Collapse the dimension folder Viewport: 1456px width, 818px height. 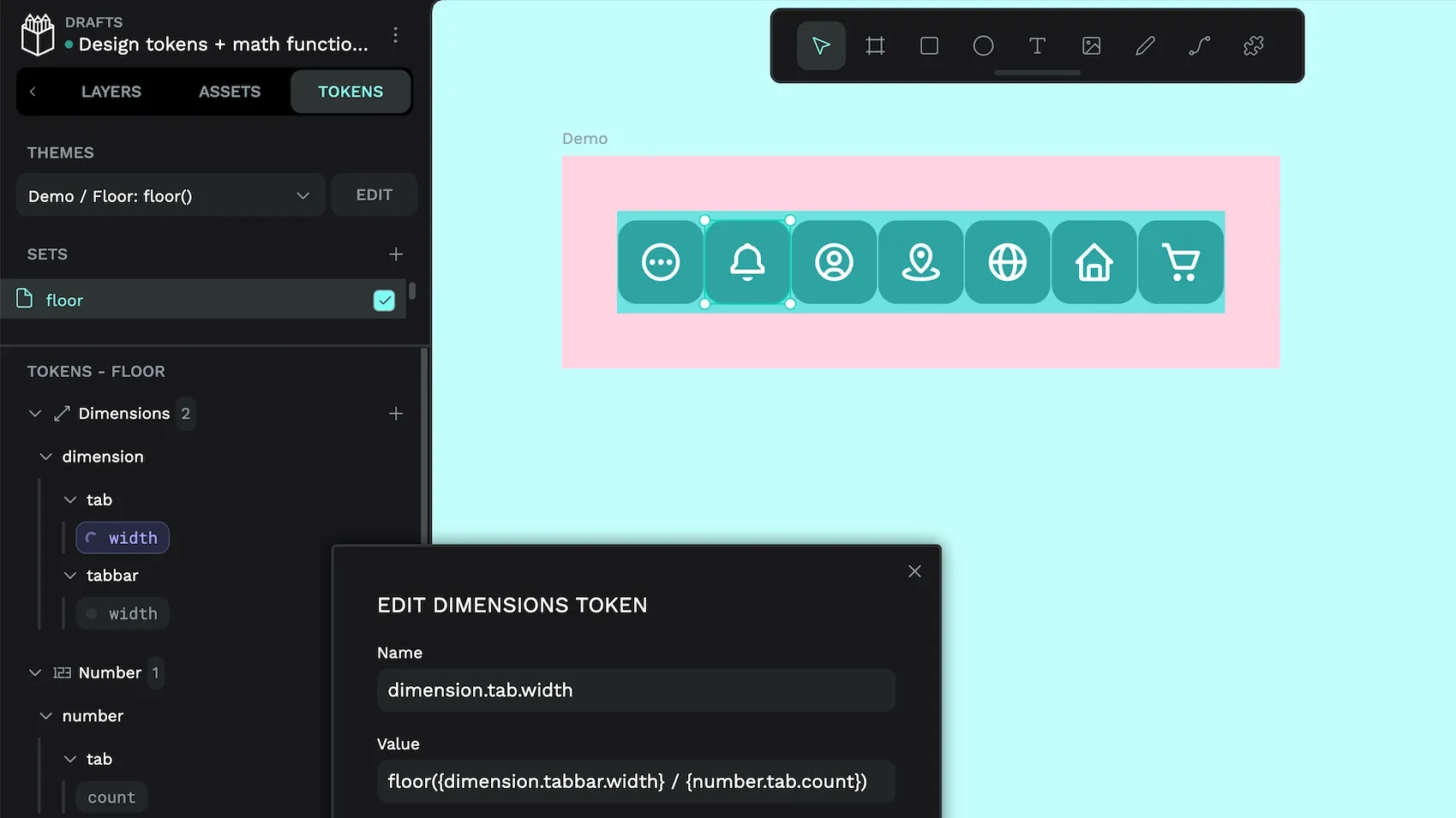[45, 457]
